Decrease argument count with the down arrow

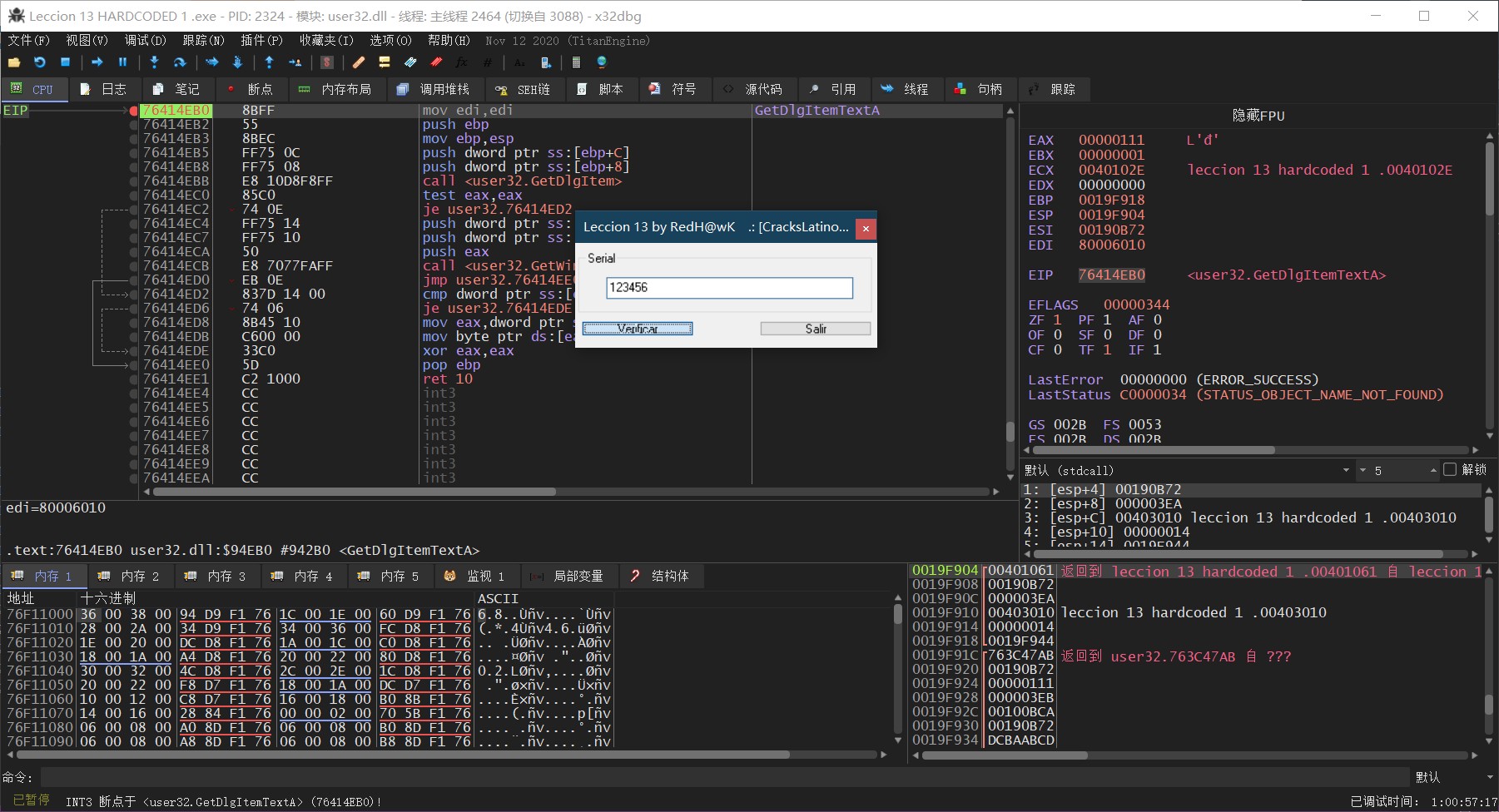1363,470
